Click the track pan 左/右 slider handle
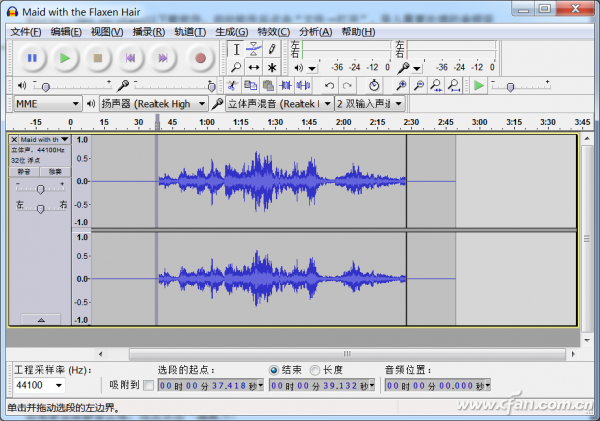Screen dimensions: 600x421 tap(41, 209)
